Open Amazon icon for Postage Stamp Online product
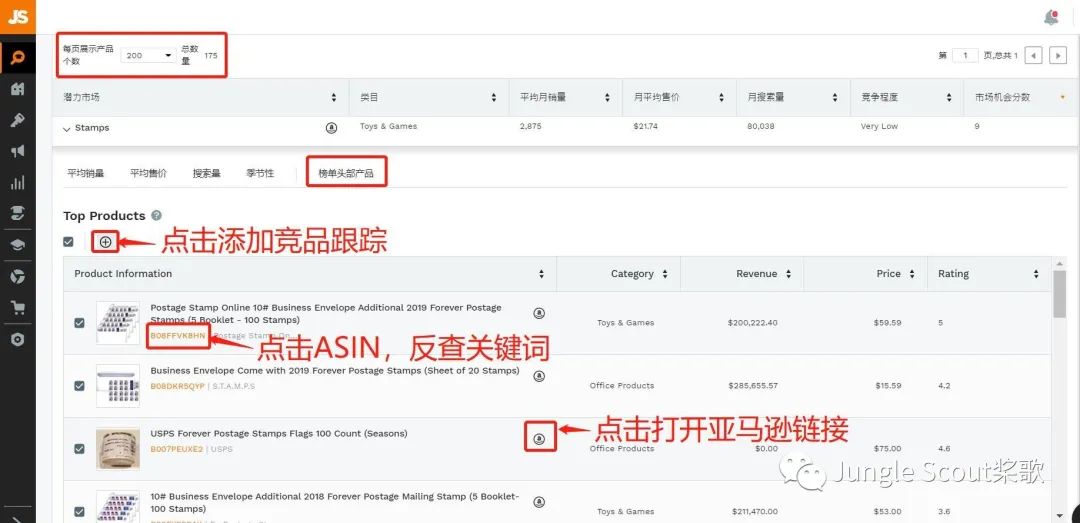Screen dimensions: 1080x523 click(539, 314)
